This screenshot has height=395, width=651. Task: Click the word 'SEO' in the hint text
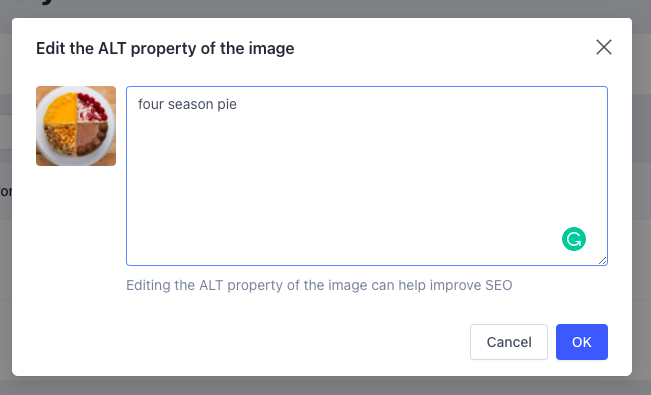pyautogui.click(x=498, y=285)
